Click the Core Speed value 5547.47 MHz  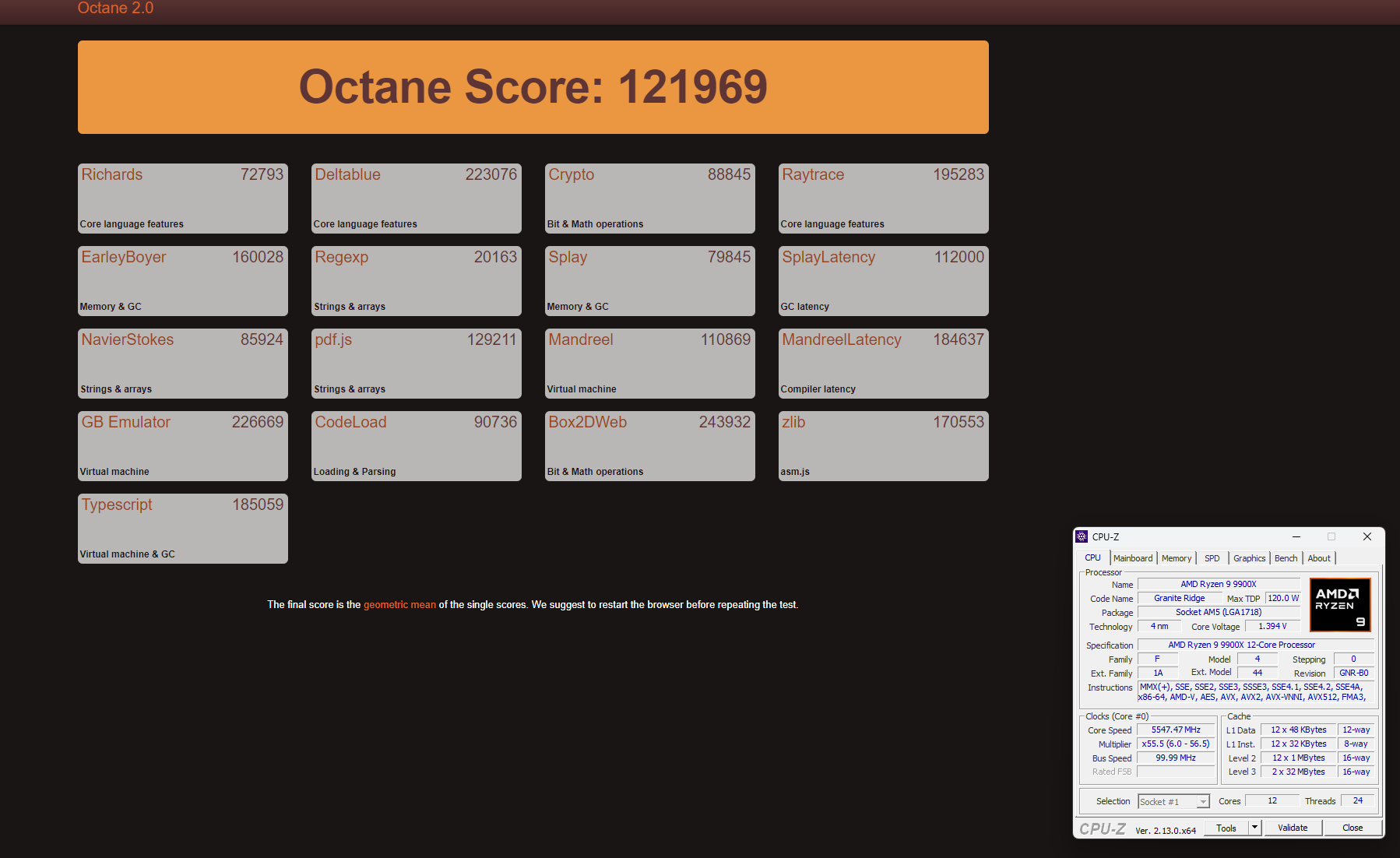pyautogui.click(x=1176, y=730)
